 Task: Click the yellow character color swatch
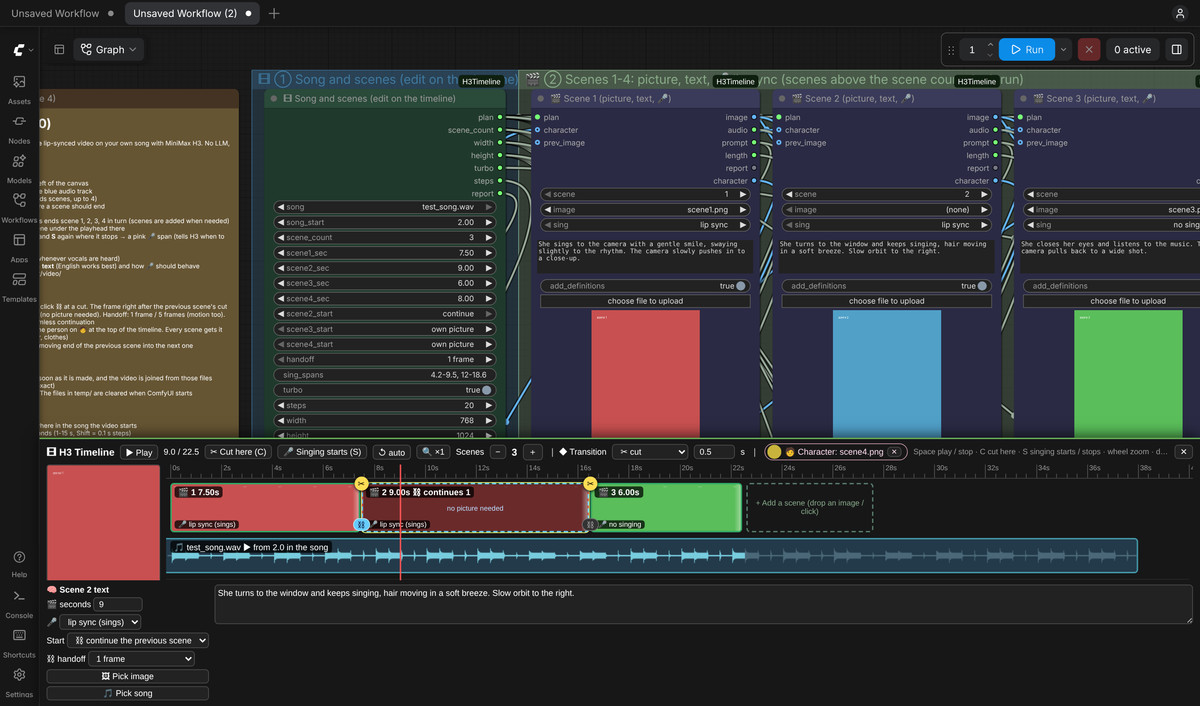774,452
